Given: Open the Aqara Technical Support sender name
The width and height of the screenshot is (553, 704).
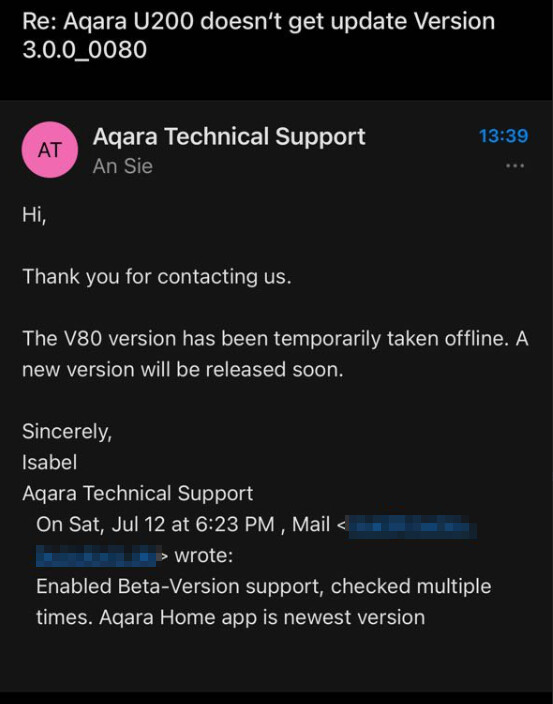Looking at the screenshot, I should [229, 136].
